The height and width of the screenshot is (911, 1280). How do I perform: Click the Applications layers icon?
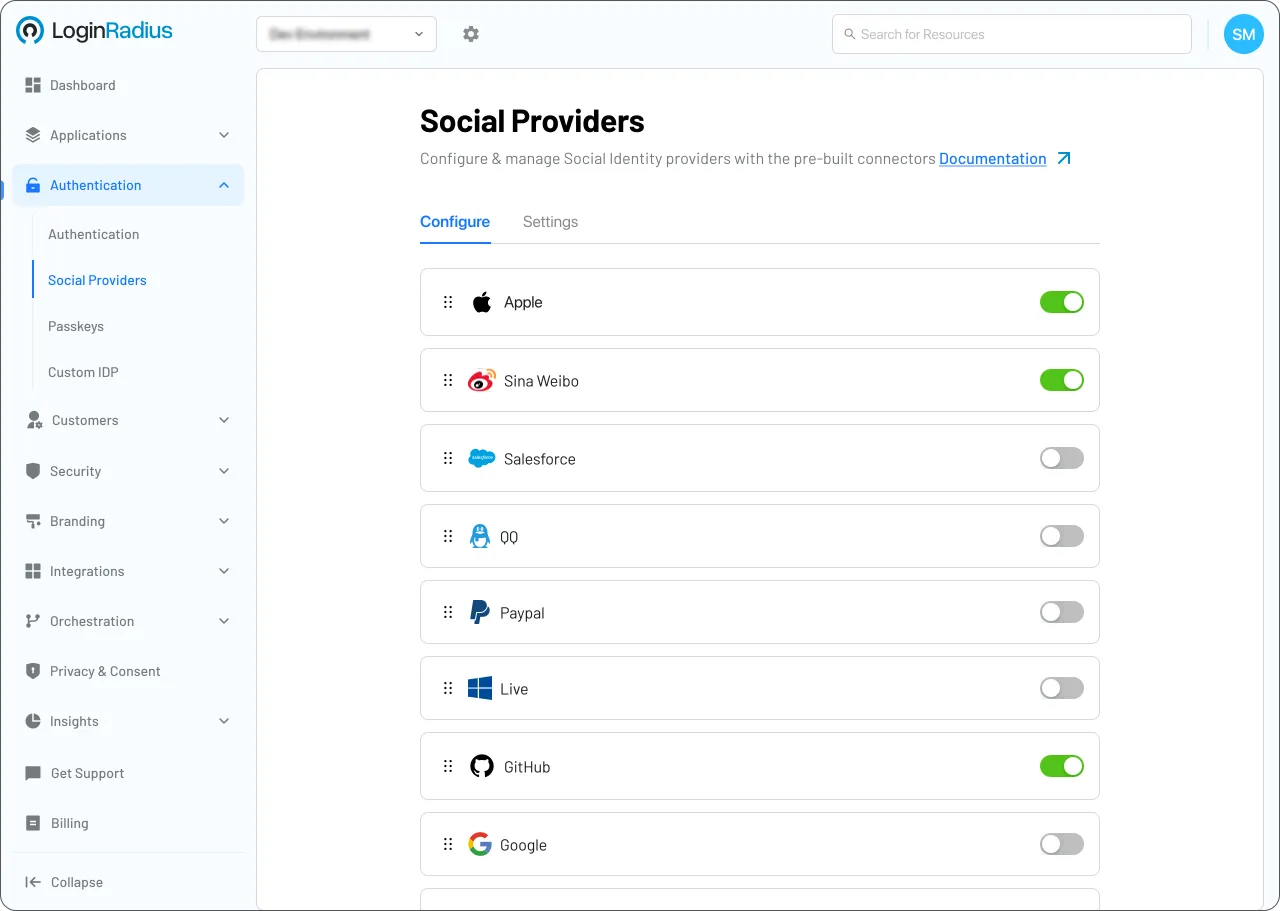coord(33,135)
